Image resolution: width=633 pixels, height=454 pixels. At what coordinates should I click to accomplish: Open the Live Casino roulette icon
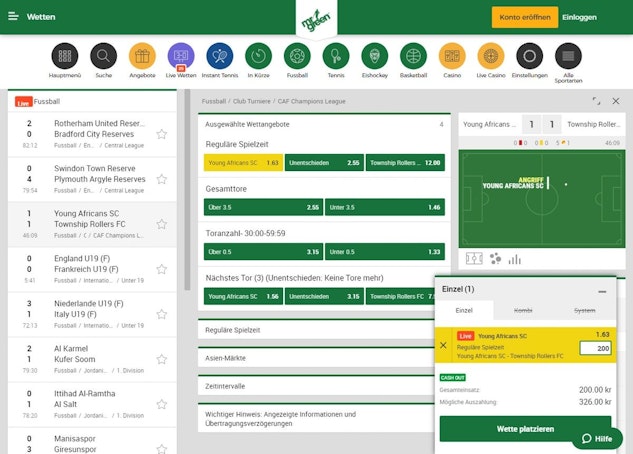click(491, 56)
